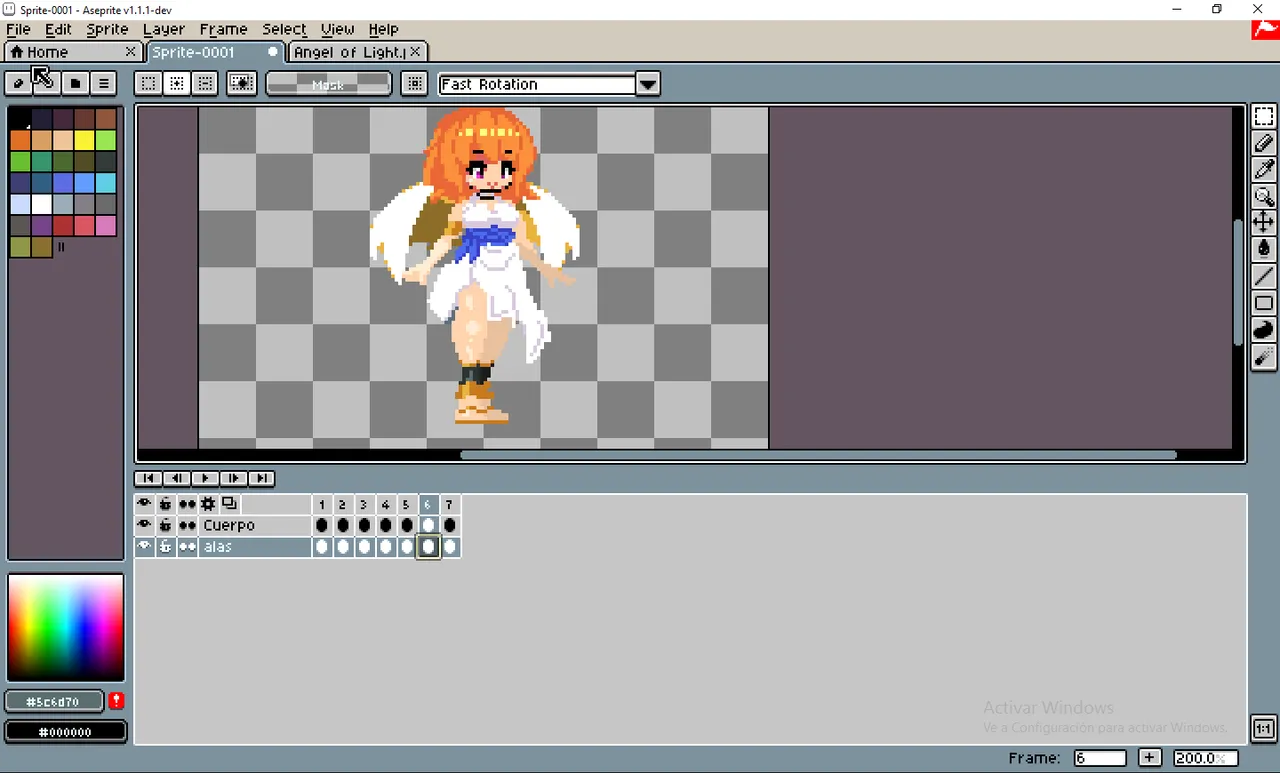Open the palette presets folder button

coord(75,83)
